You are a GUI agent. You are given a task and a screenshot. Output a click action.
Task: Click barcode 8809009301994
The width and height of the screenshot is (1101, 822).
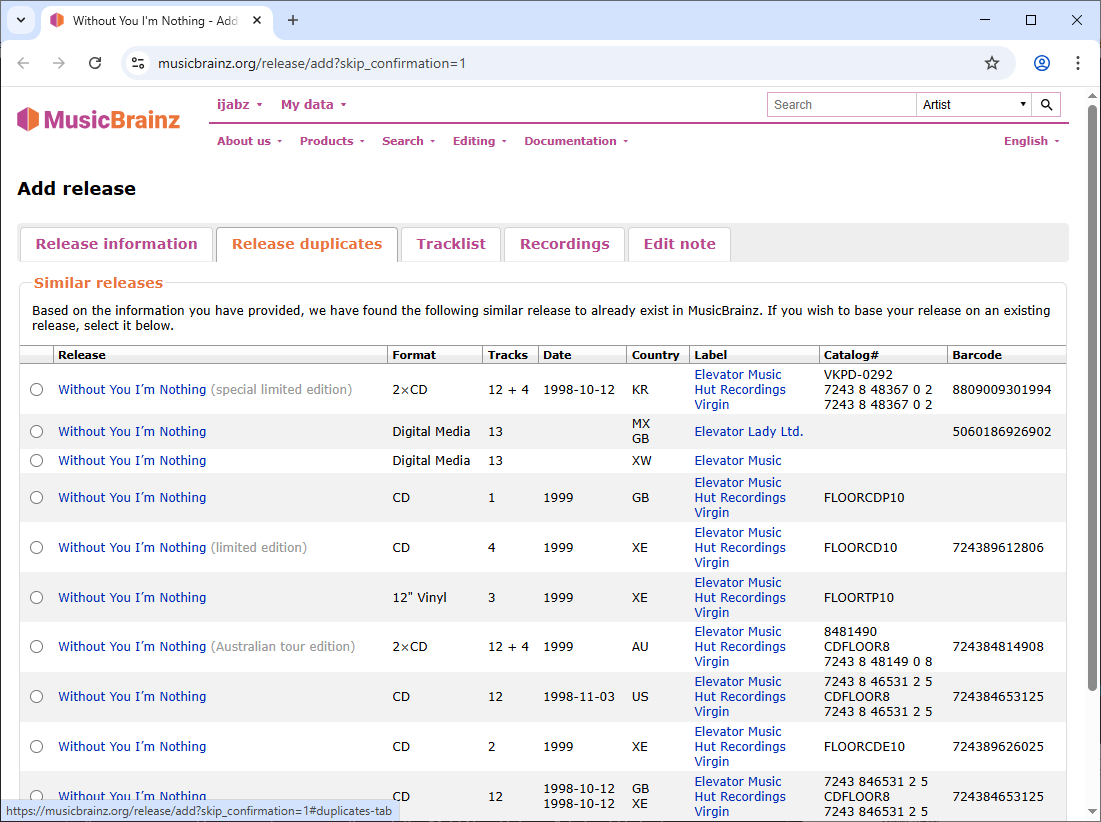coord(1001,390)
